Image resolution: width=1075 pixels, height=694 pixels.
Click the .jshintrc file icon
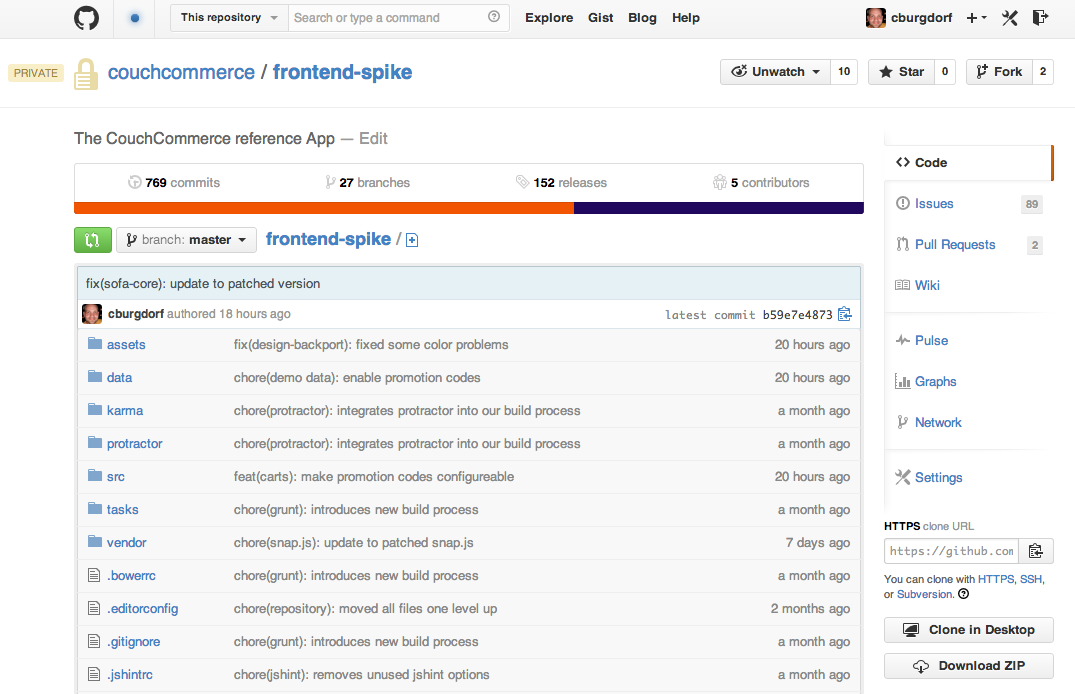[x=94, y=674]
